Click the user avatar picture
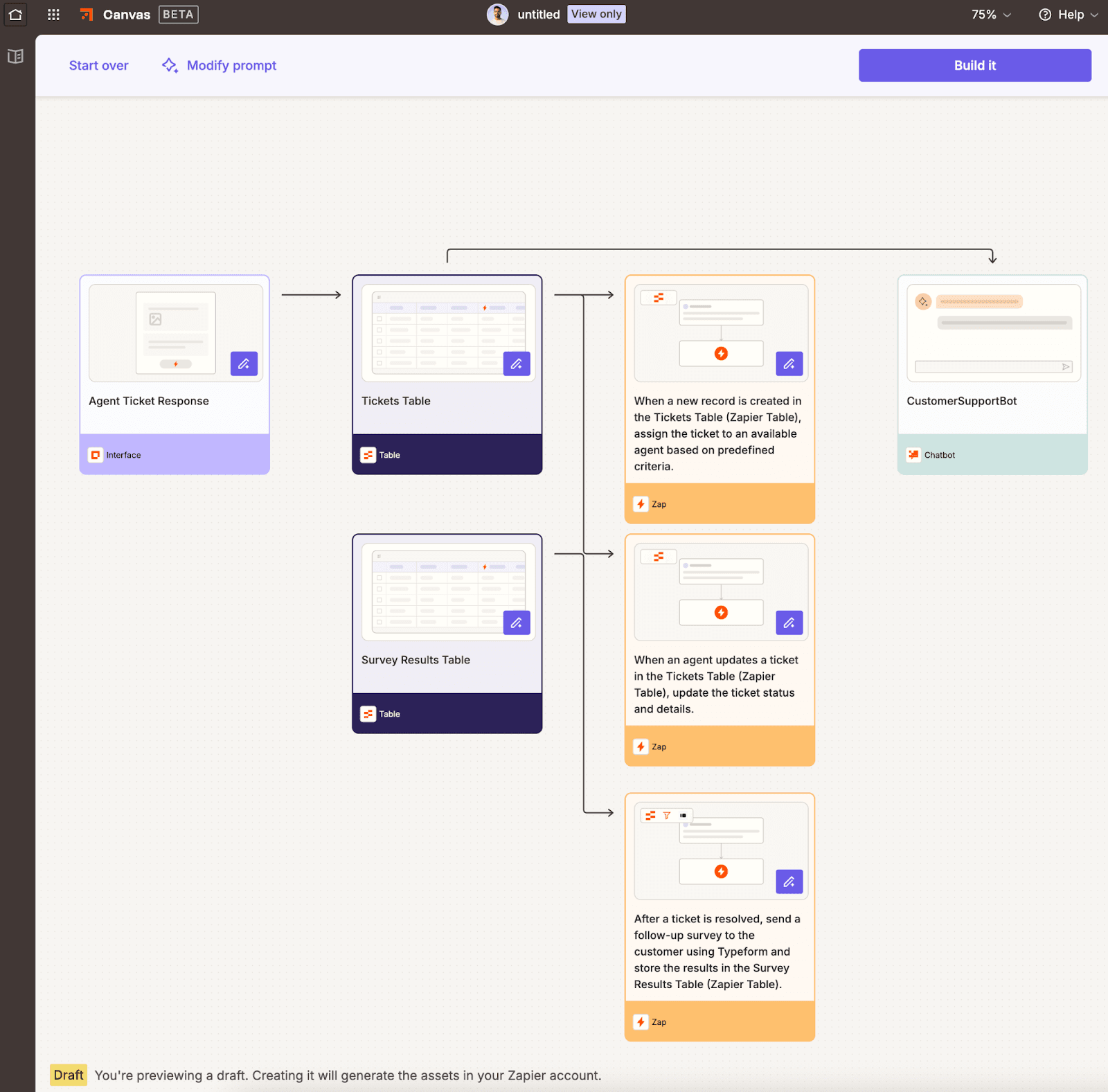 click(497, 15)
